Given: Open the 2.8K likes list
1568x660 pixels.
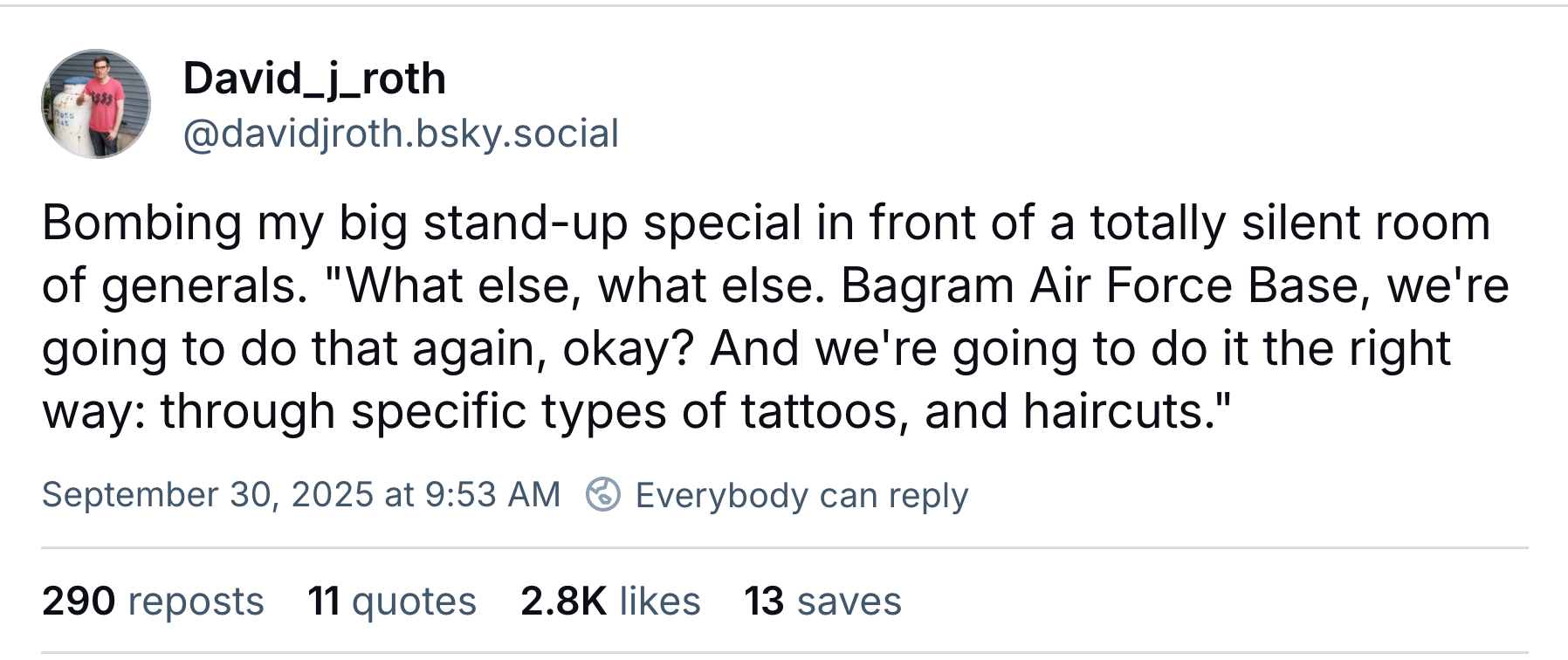Looking at the screenshot, I should tap(610, 601).
